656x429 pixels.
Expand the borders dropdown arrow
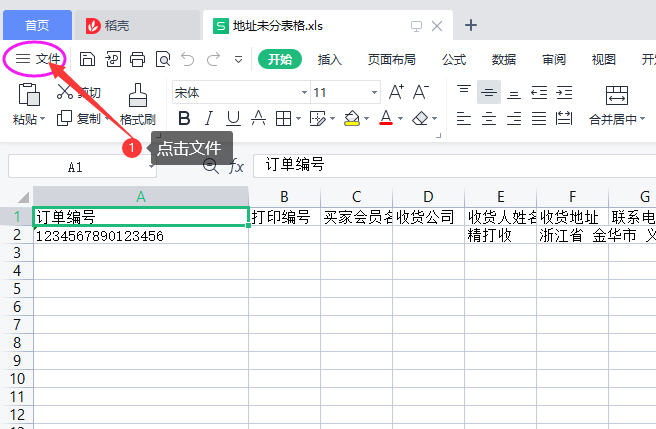pyautogui.click(x=298, y=119)
